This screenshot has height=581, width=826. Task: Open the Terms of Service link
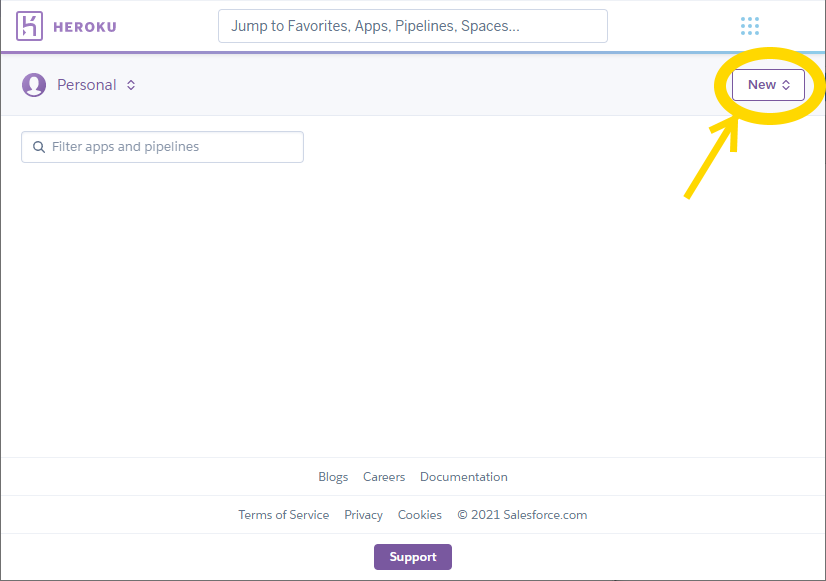click(x=283, y=515)
